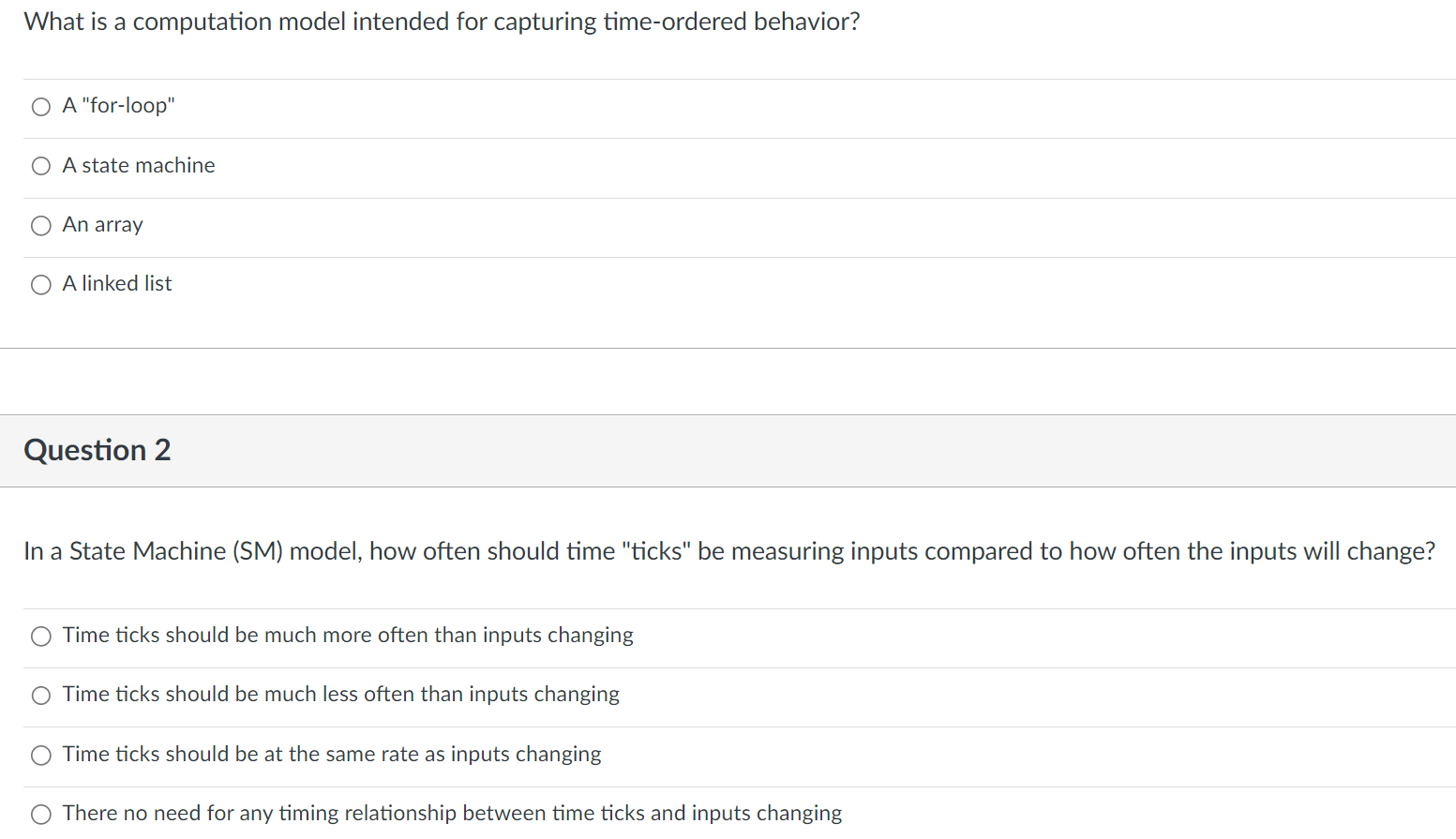
Task: Click 'There no need for any timing' text
Action: tap(452, 813)
